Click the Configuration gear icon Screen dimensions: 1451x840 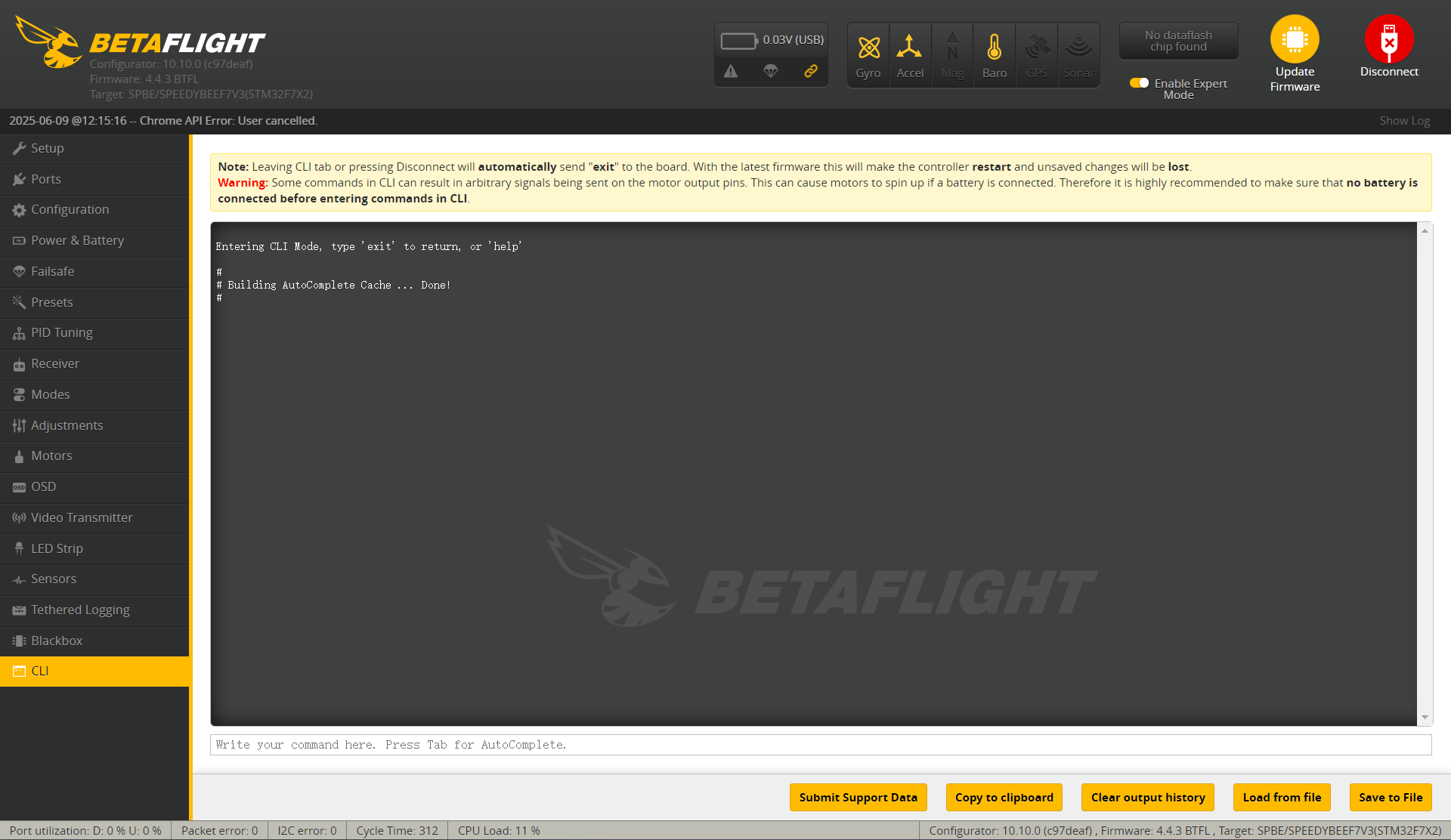pos(19,210)
